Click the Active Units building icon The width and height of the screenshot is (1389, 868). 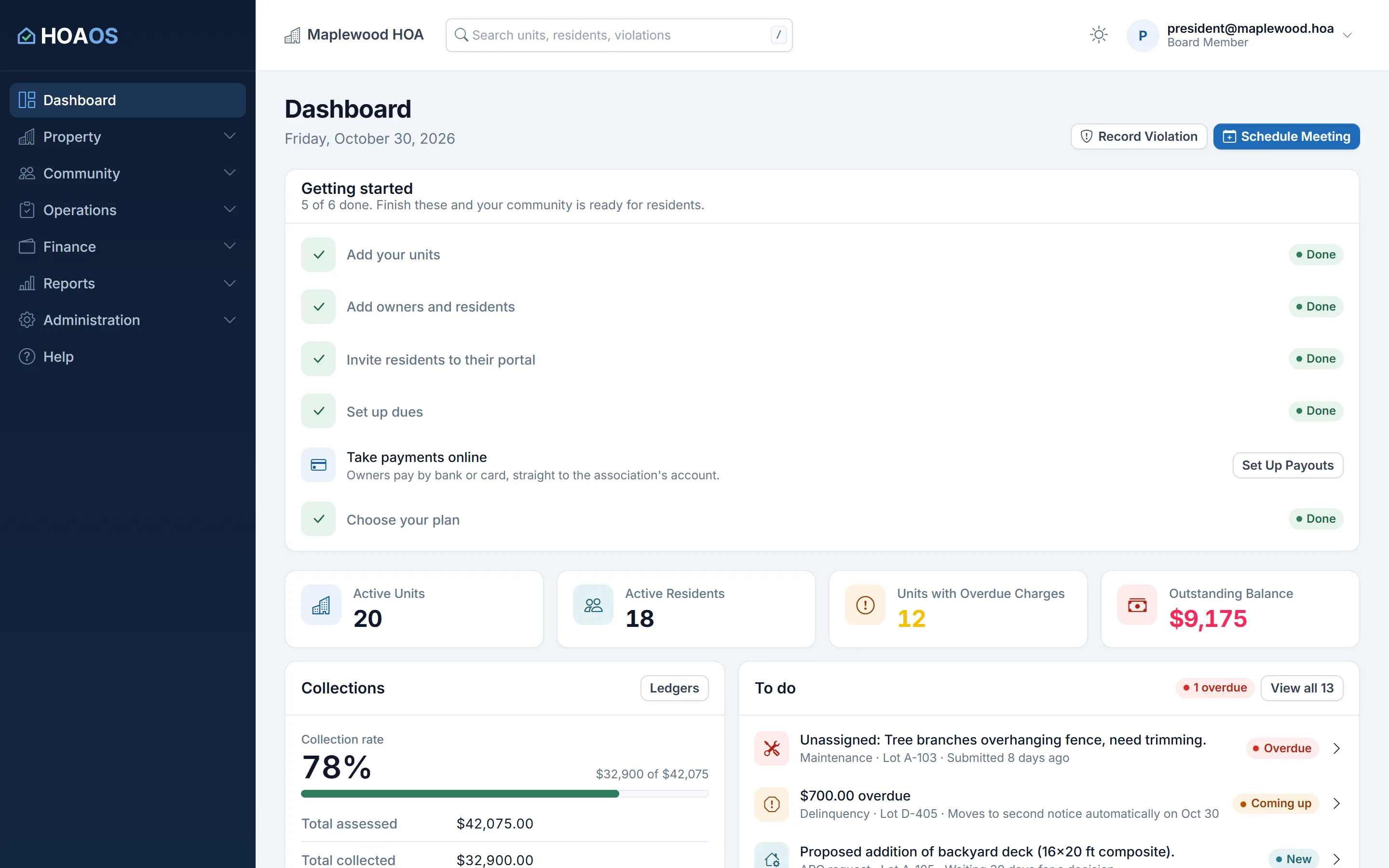point(321,605)
